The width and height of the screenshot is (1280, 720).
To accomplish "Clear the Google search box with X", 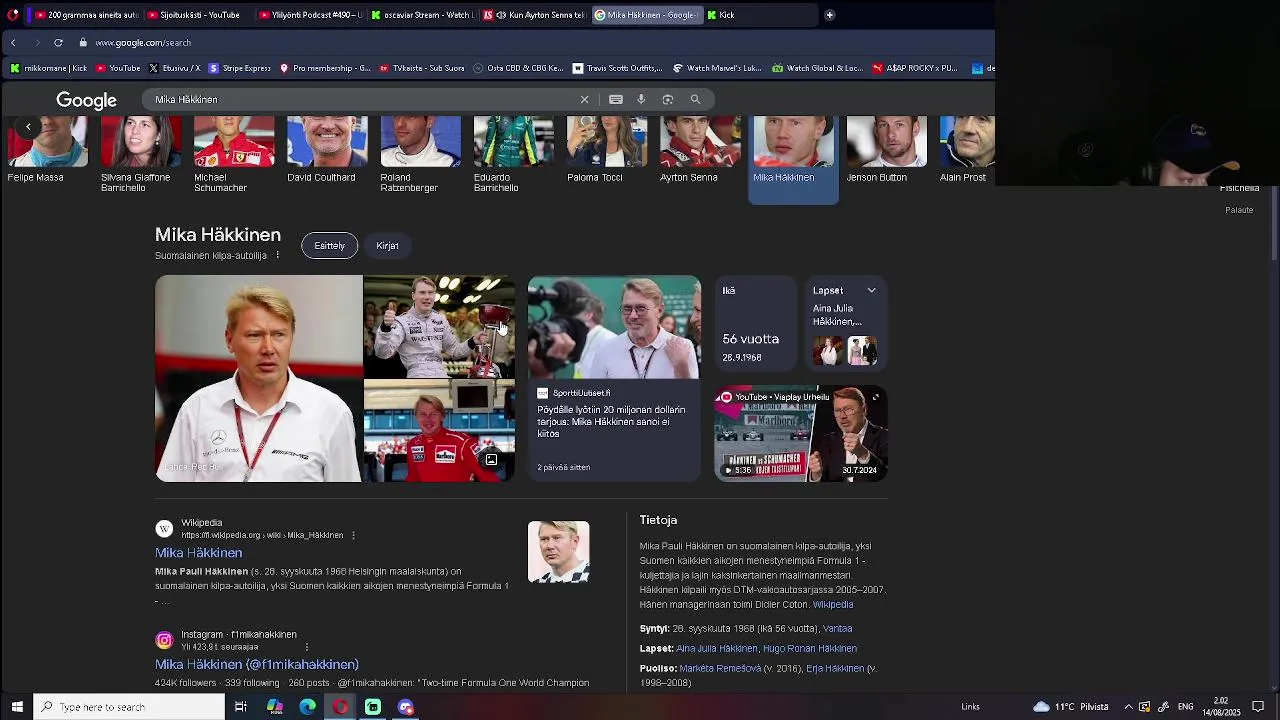I will (585, 100).
